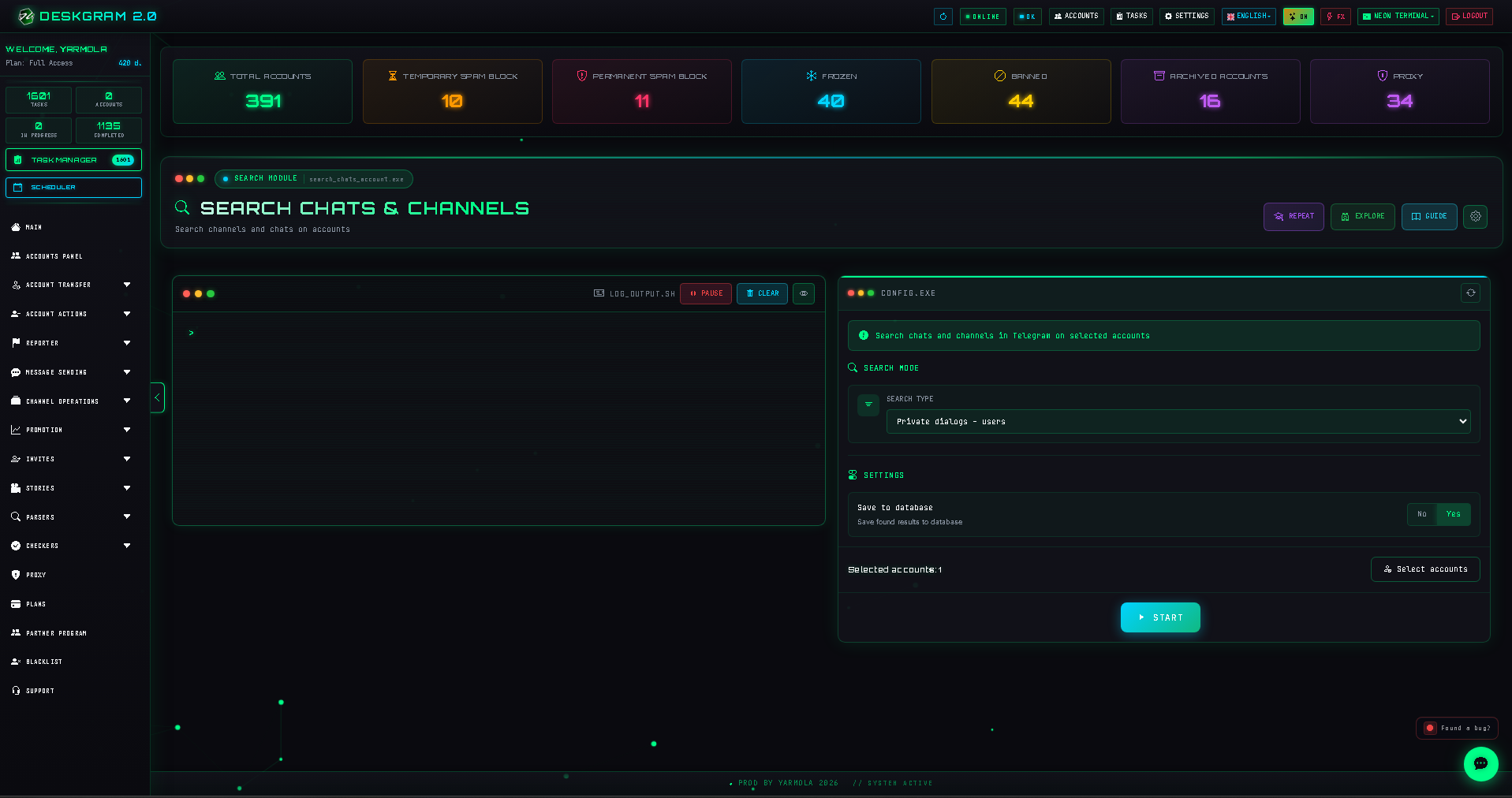Click the Parsers magnifier icon
1512x798 pixels.
pos(16,516)
